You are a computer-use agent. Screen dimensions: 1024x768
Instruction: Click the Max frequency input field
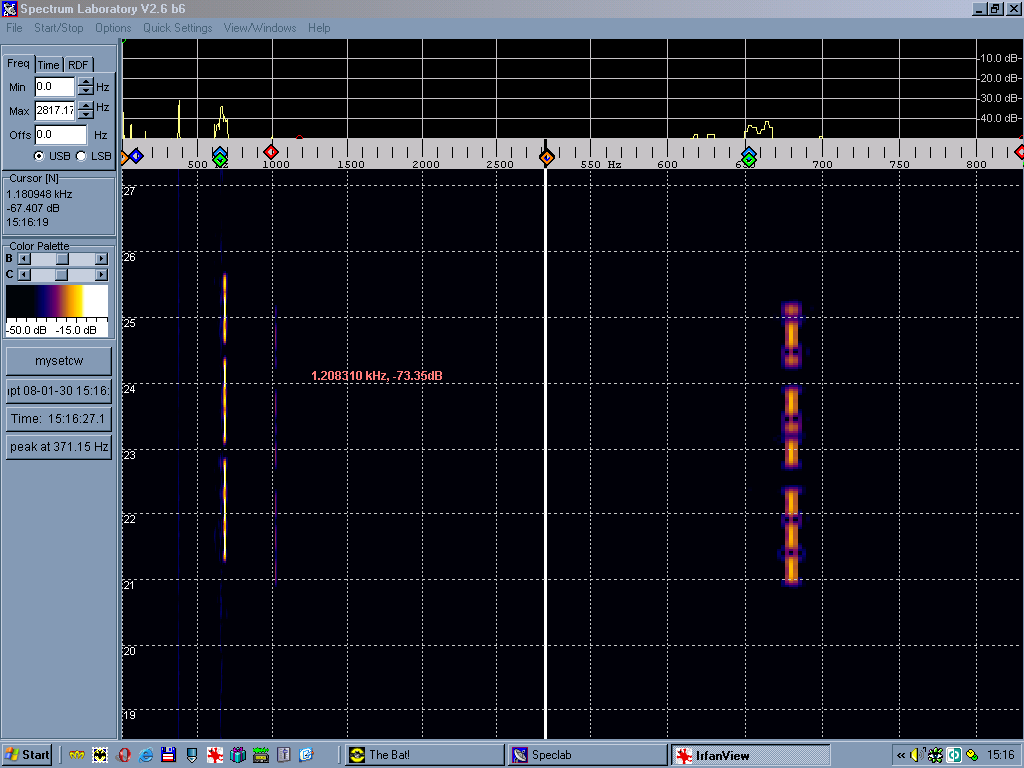point(55,110)
